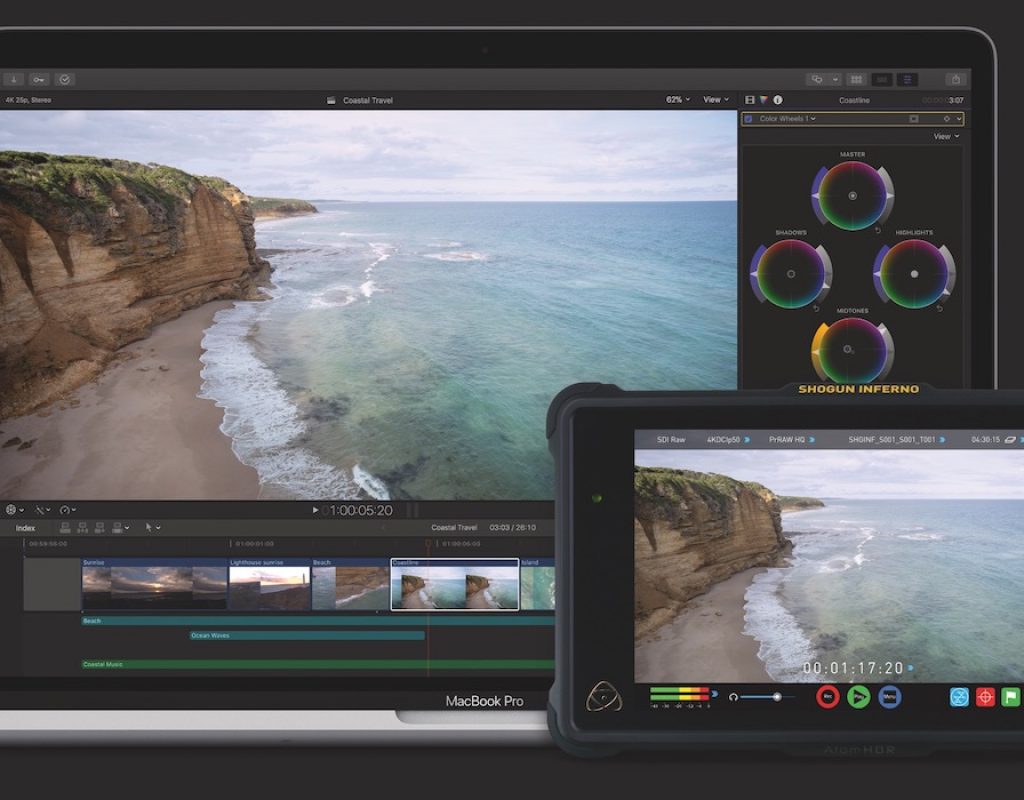The height and width of the screenshot is (800, 1024).
Task: Click the Coastal Travel project clapper icon
Action: (331, 100)
